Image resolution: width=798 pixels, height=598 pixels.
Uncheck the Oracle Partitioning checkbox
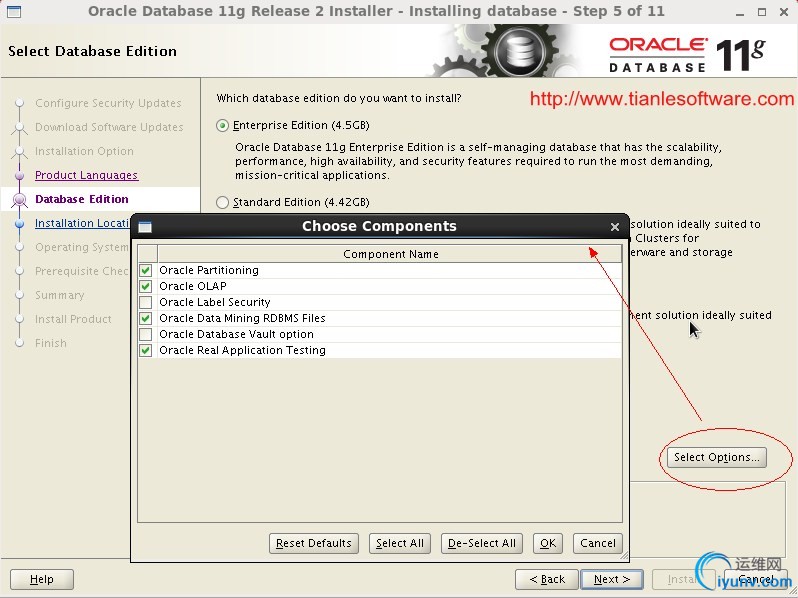pyautogui.click(x=146, y=270)
